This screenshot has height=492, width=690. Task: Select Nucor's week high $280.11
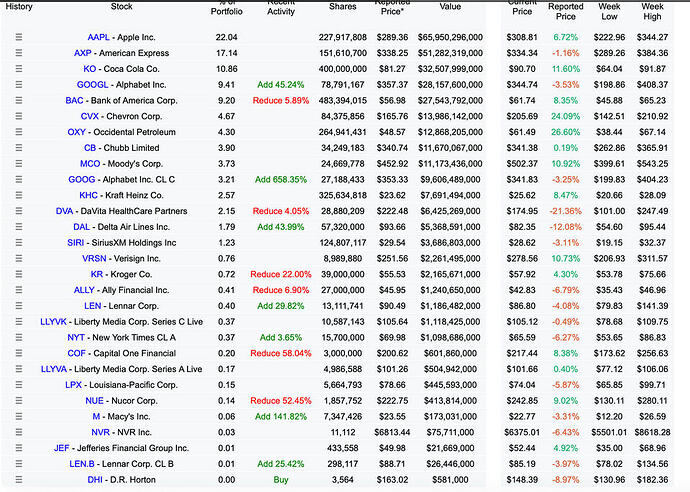tap(653, 400)
